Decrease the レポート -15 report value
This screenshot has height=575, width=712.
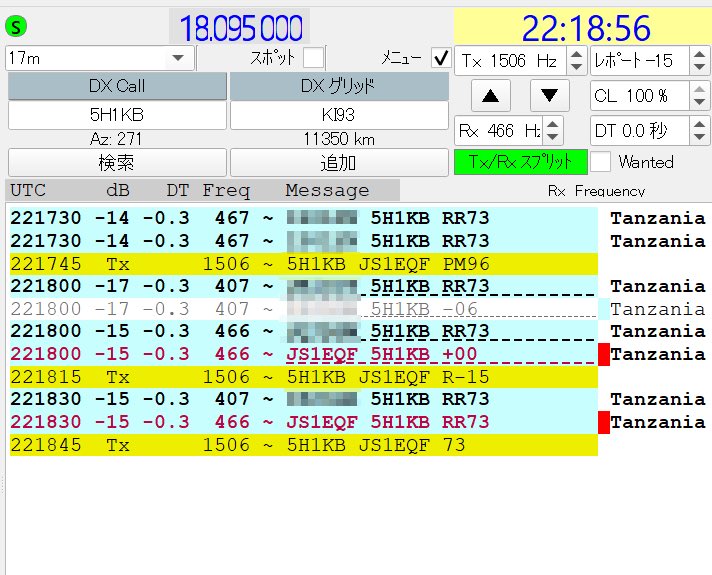tap(700, 67)
